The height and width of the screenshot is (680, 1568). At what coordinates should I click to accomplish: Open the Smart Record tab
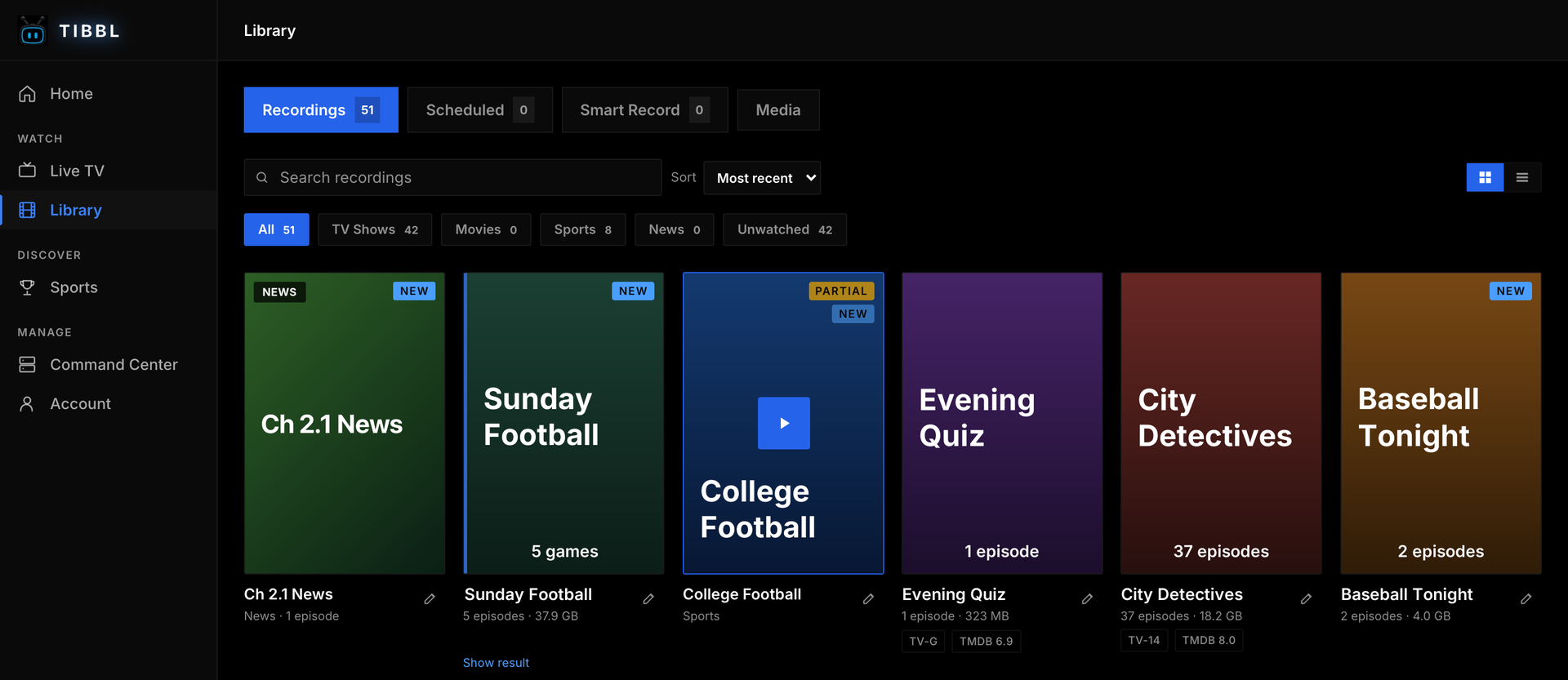[x=645, y=110]
